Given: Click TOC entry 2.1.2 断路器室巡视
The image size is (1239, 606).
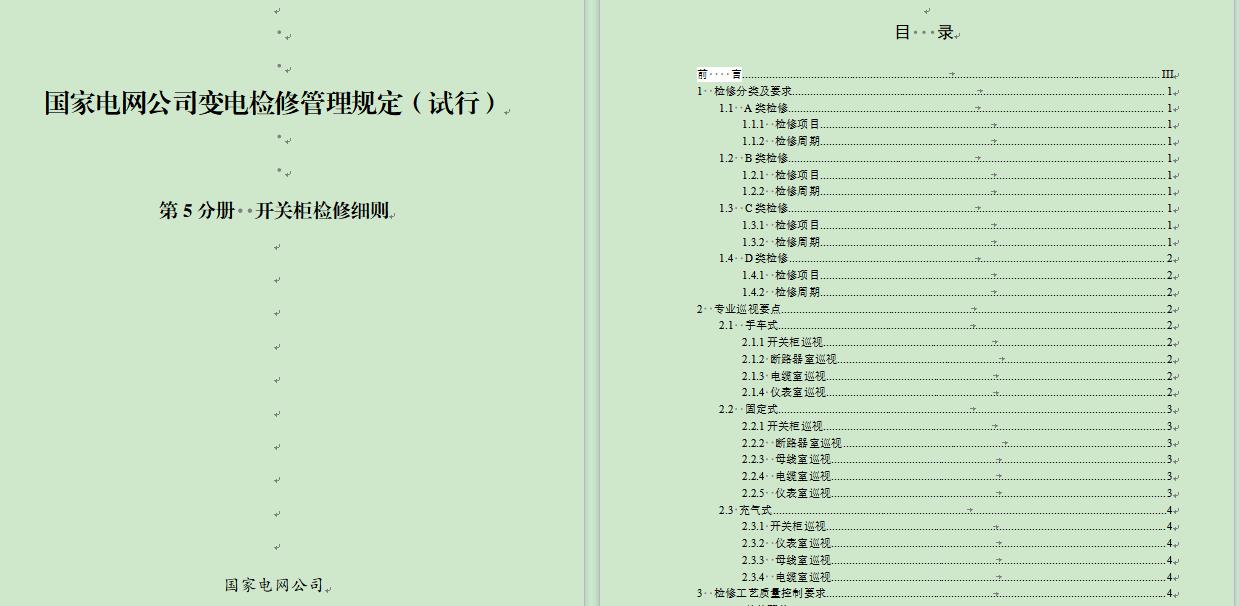Looking at the screenshot, I should tap(958, 359).
